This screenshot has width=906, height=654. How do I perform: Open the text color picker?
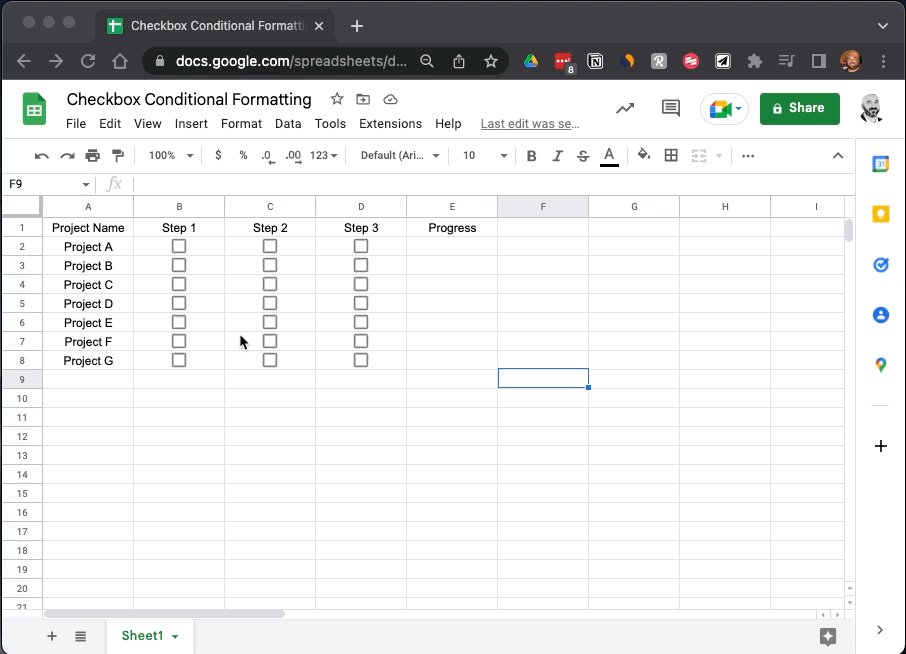[609, 155]
